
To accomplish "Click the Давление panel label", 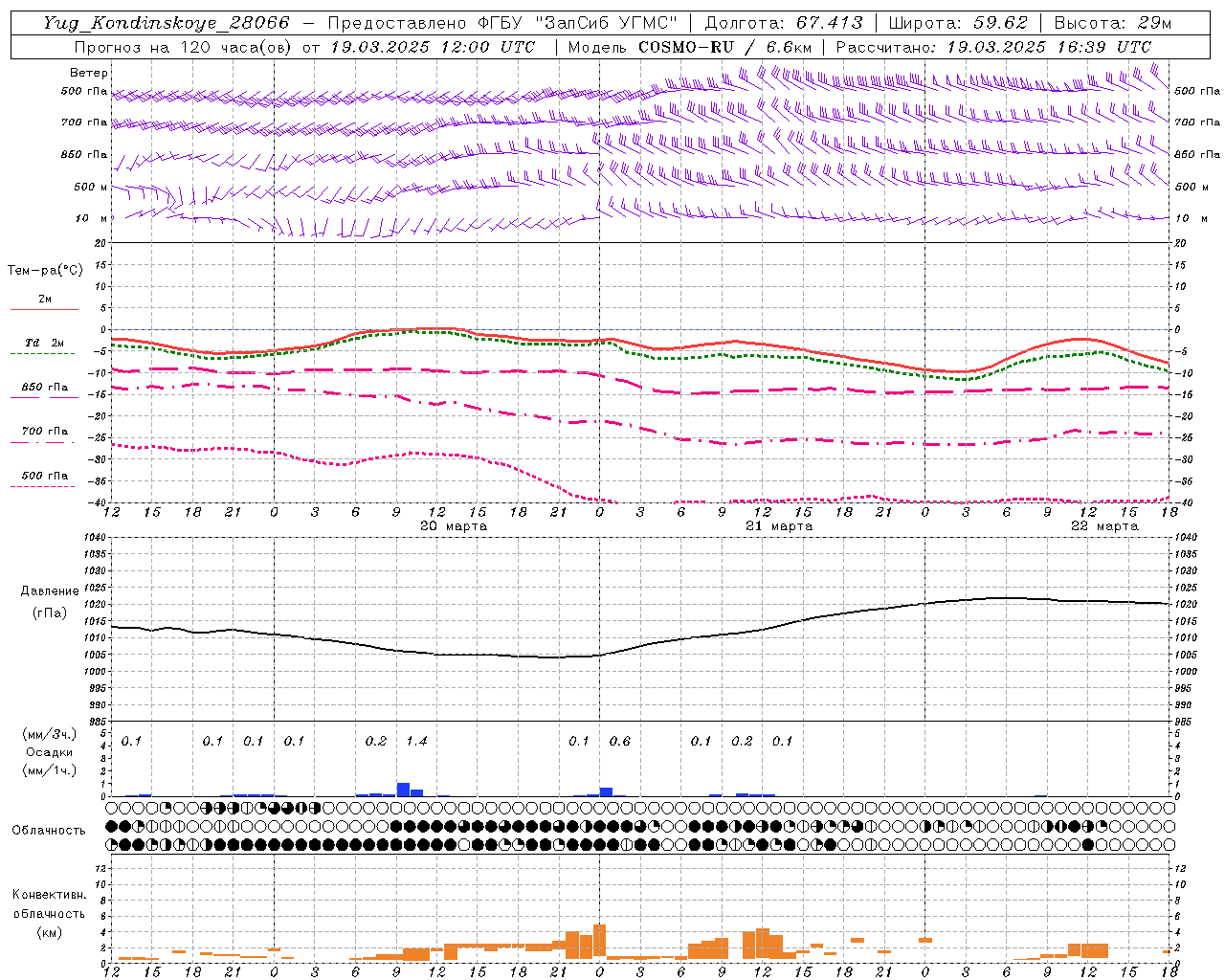I will [50, 591].
